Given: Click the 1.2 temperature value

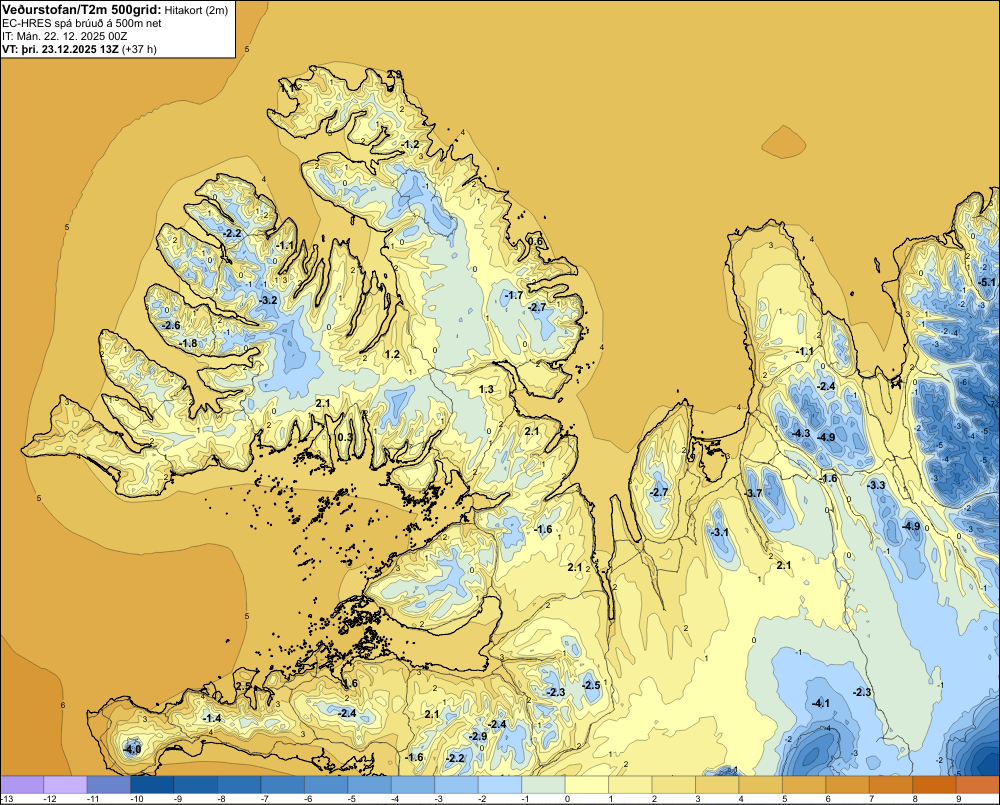Looking at the screenshot, I should [392, 354].
